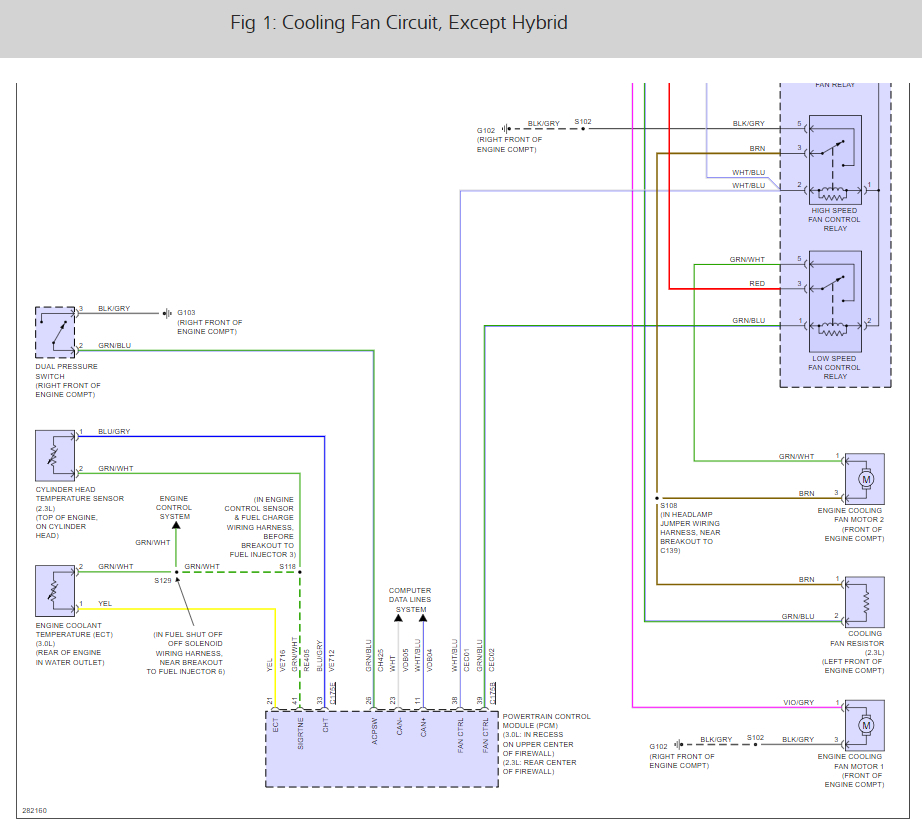
Task: Click the 'C175B' connector label
Action: click(493, 693)
